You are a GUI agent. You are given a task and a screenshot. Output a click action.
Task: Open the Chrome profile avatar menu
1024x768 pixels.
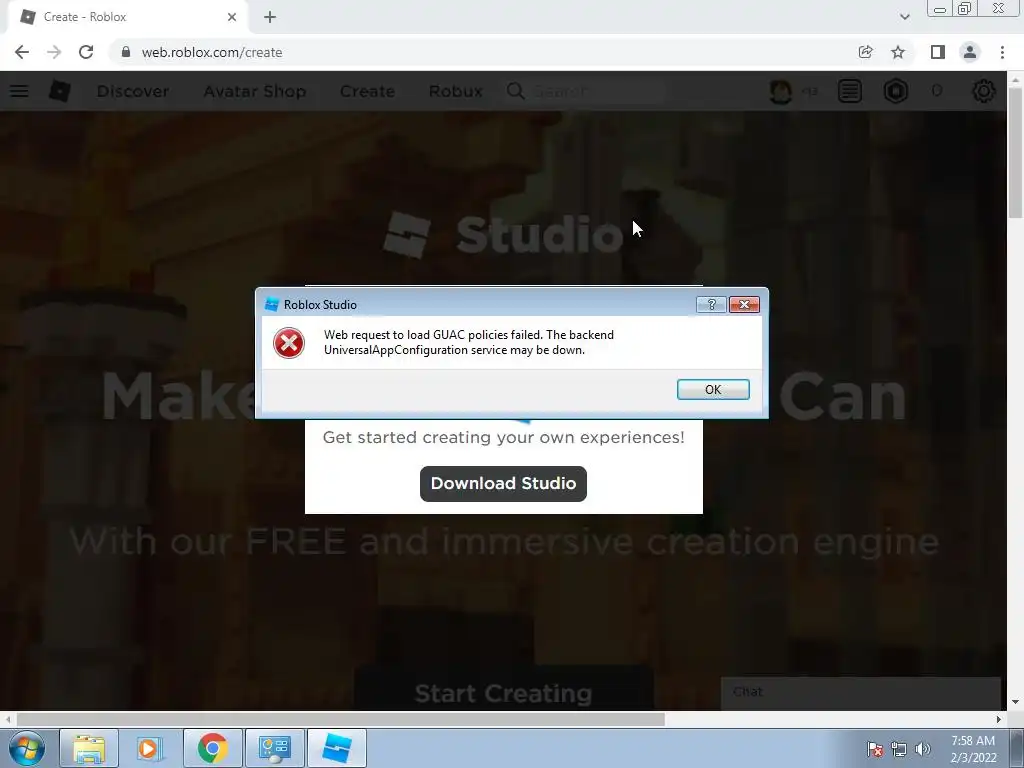pos(970,52)
